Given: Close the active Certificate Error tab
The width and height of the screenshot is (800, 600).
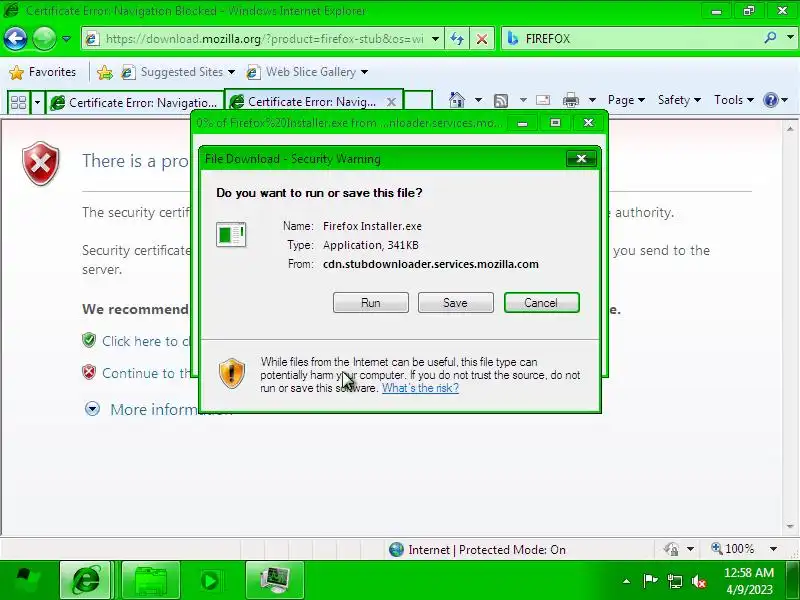Looking at the screenshot, I should point(391,102).
